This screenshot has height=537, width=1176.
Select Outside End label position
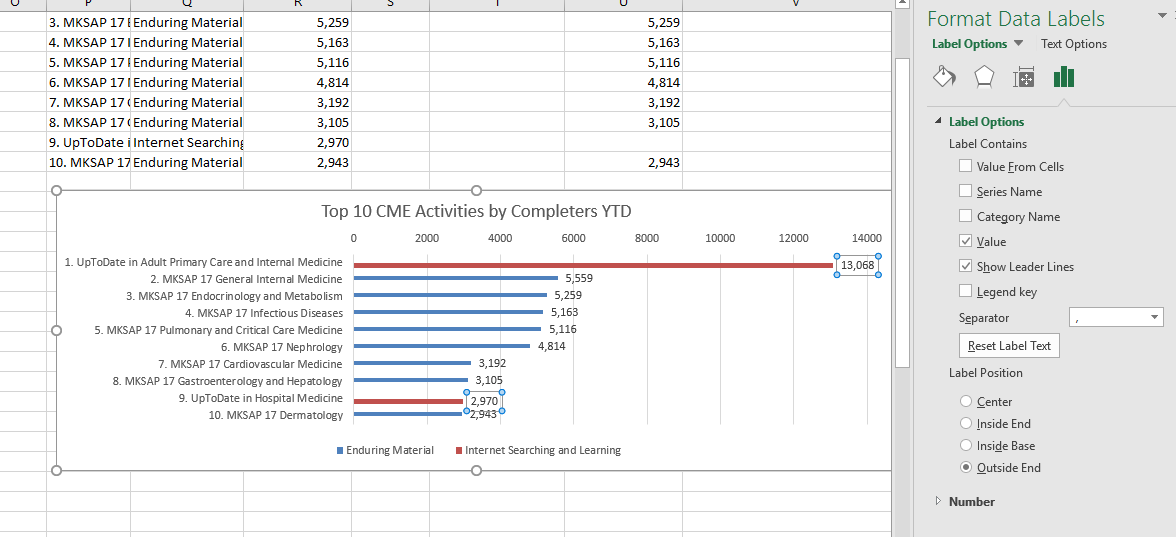(x=966, y=467)
